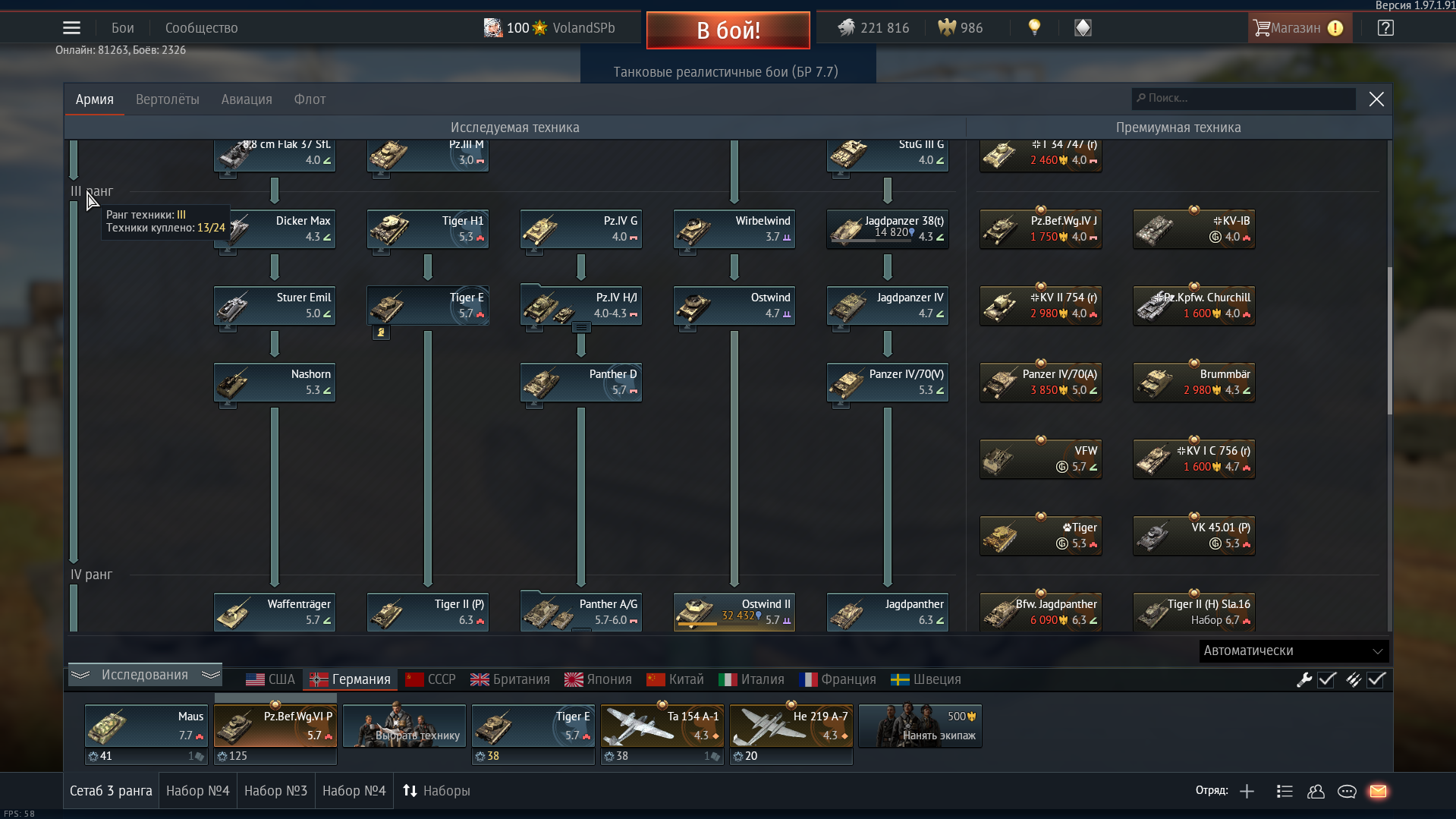Image resolution: width=1456 pixels, height=819 pixels.
Task: Select the He 219 A-7 crew slot
Action: [x=791, y=726]
